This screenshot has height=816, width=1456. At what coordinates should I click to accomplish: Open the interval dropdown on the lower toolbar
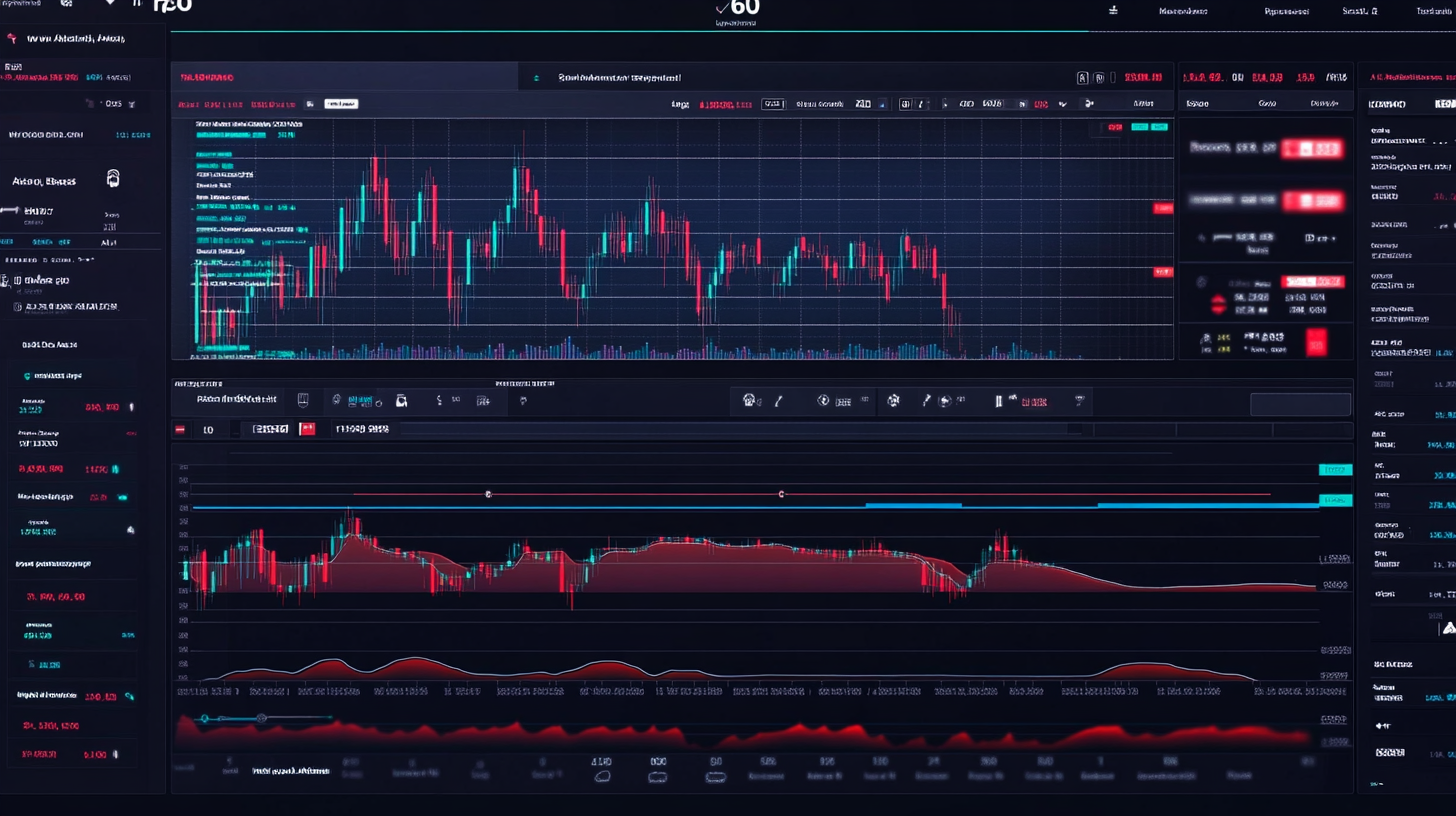pos(208,429)
